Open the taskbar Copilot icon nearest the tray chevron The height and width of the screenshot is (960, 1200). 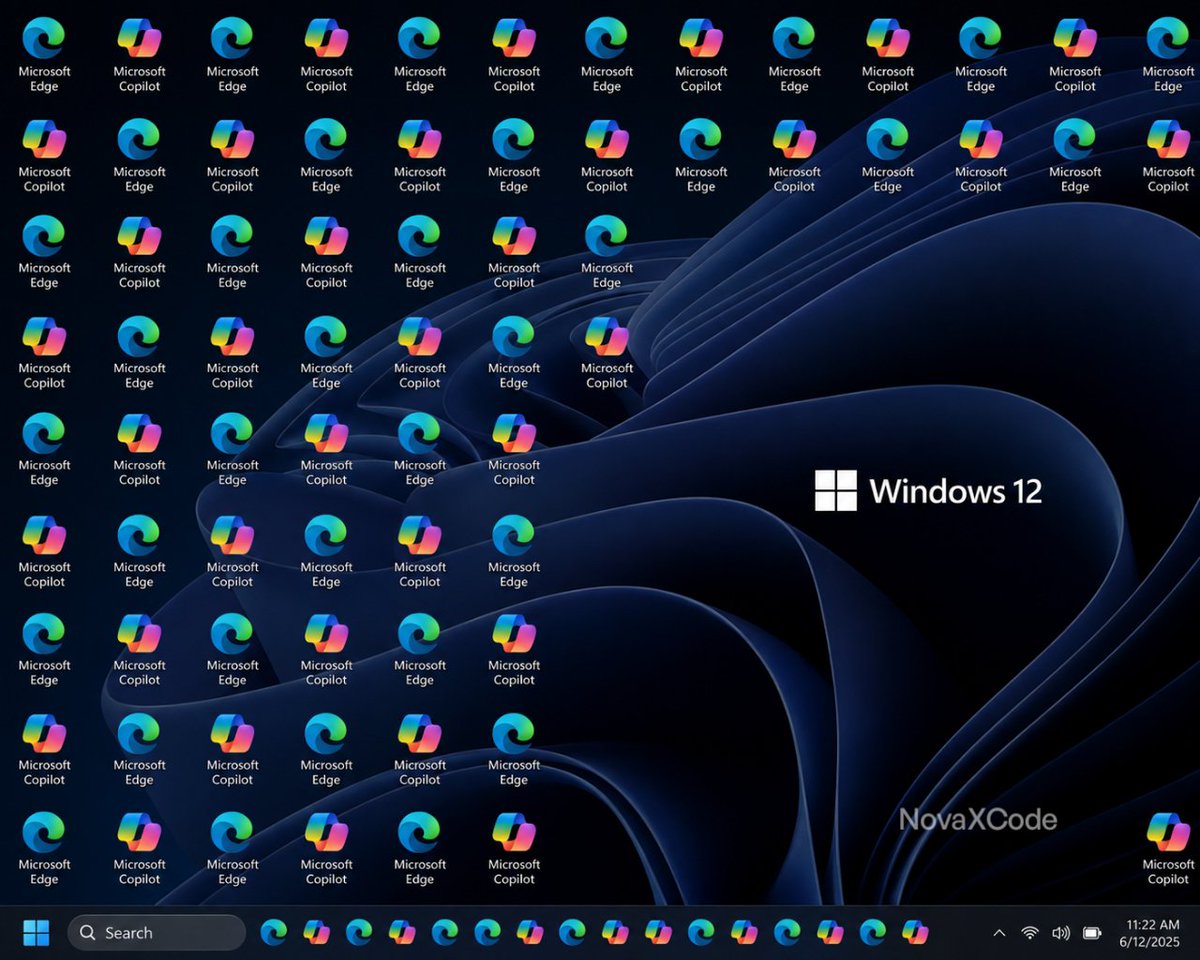pyautogui.click(x=914, y=933)
